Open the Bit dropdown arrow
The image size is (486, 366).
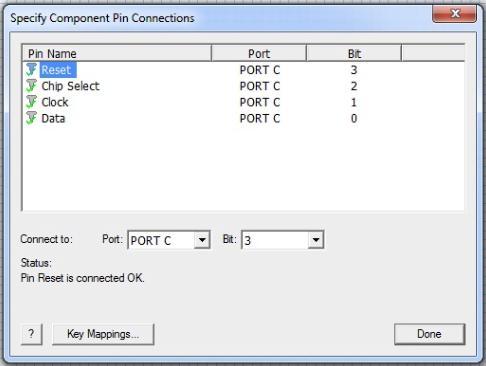click(316, 240)
